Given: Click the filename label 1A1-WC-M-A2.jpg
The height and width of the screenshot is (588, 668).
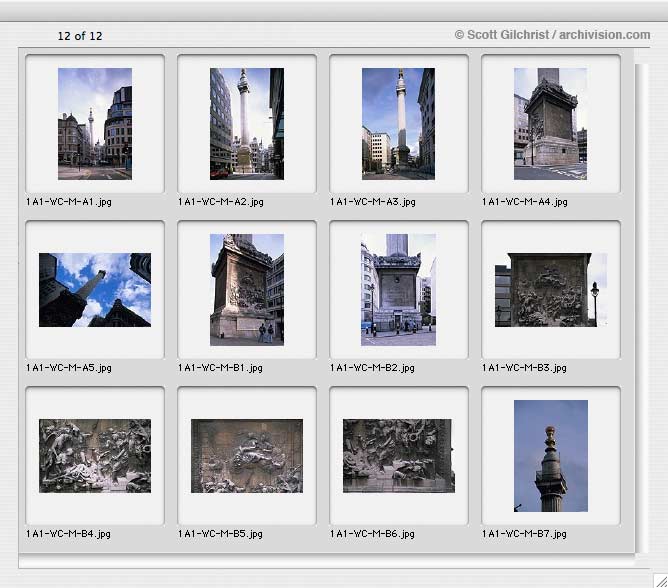Looking at the screenshot, I should [x=221, y=202].
